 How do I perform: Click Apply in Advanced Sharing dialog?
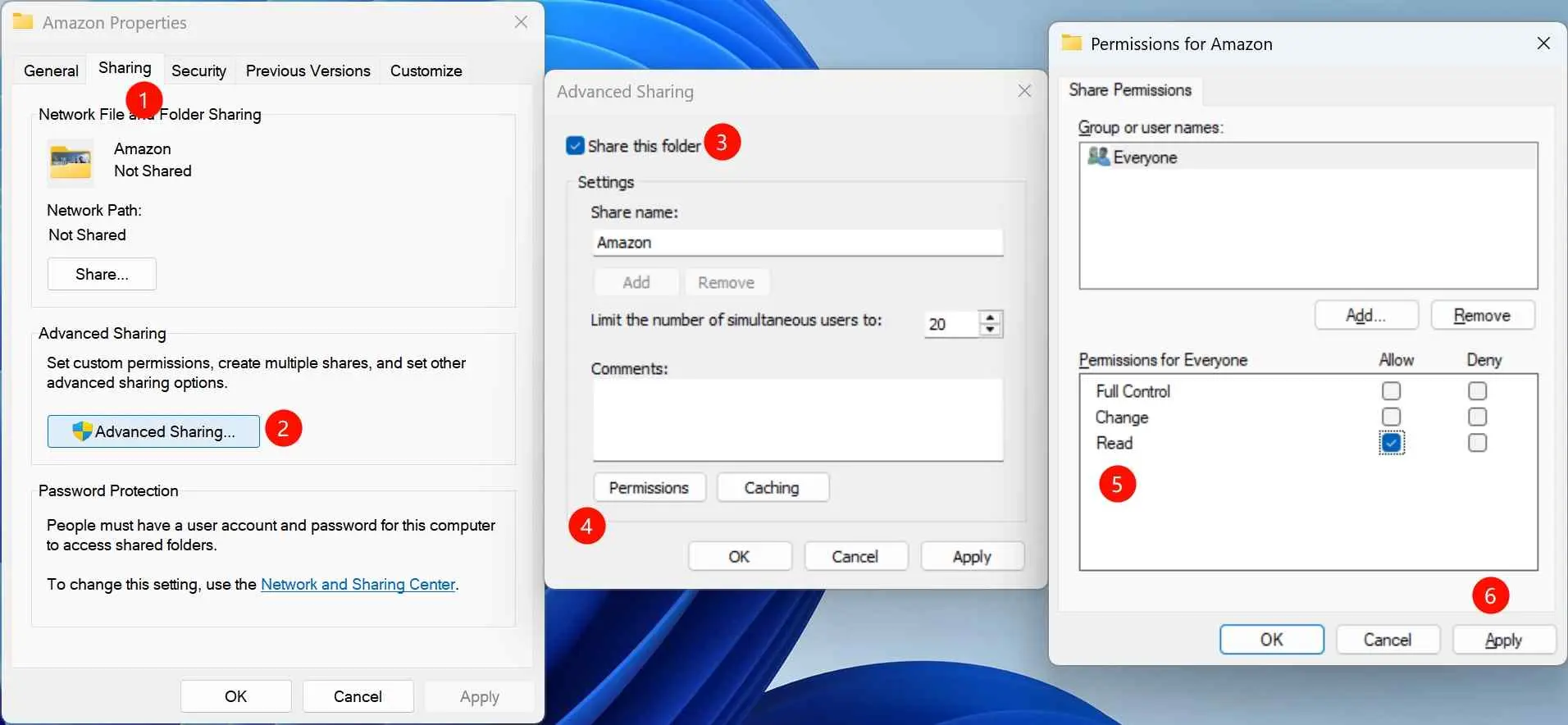[x=972, y=556]
